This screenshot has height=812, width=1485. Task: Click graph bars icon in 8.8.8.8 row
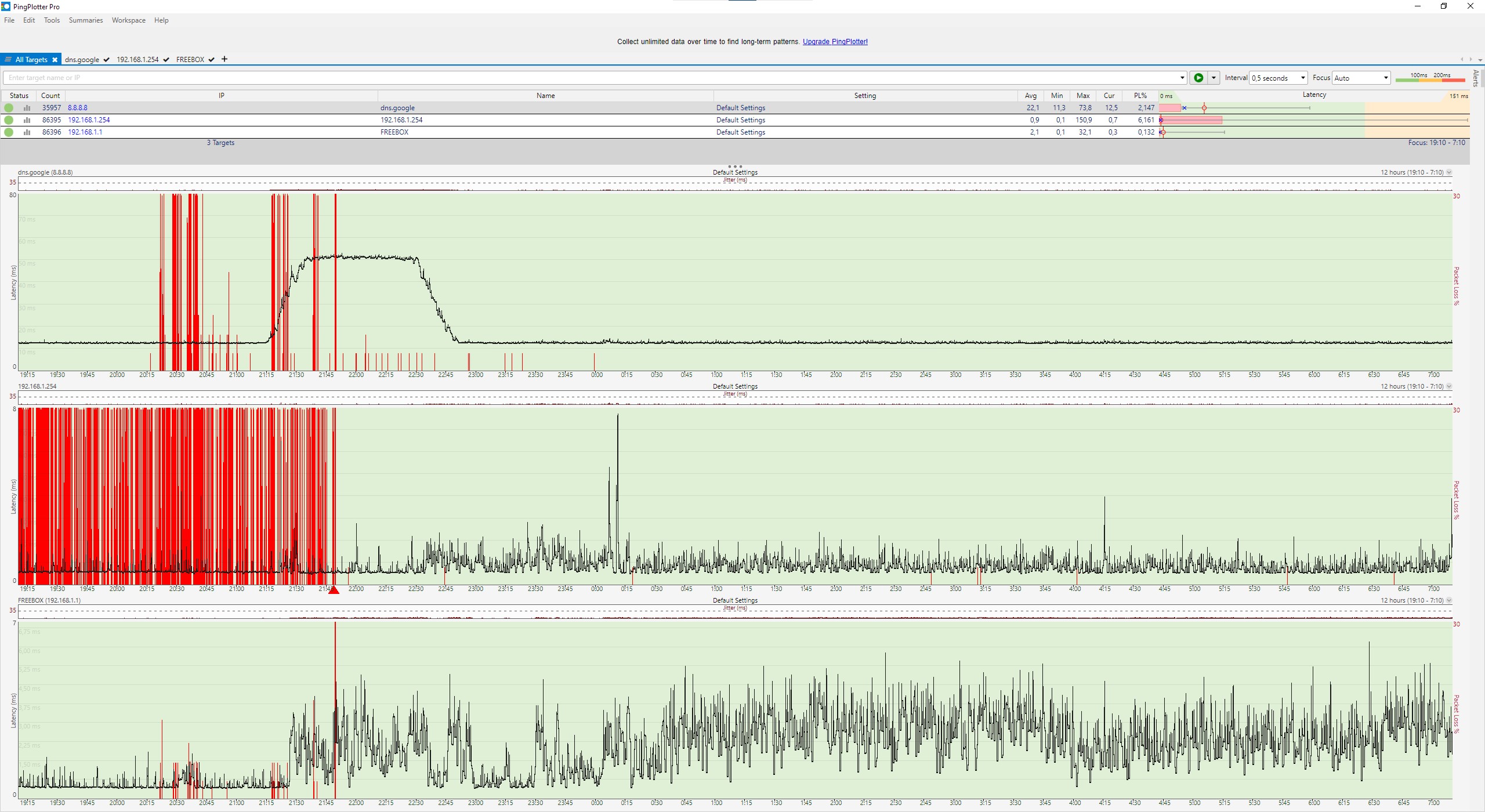(27, 108)
